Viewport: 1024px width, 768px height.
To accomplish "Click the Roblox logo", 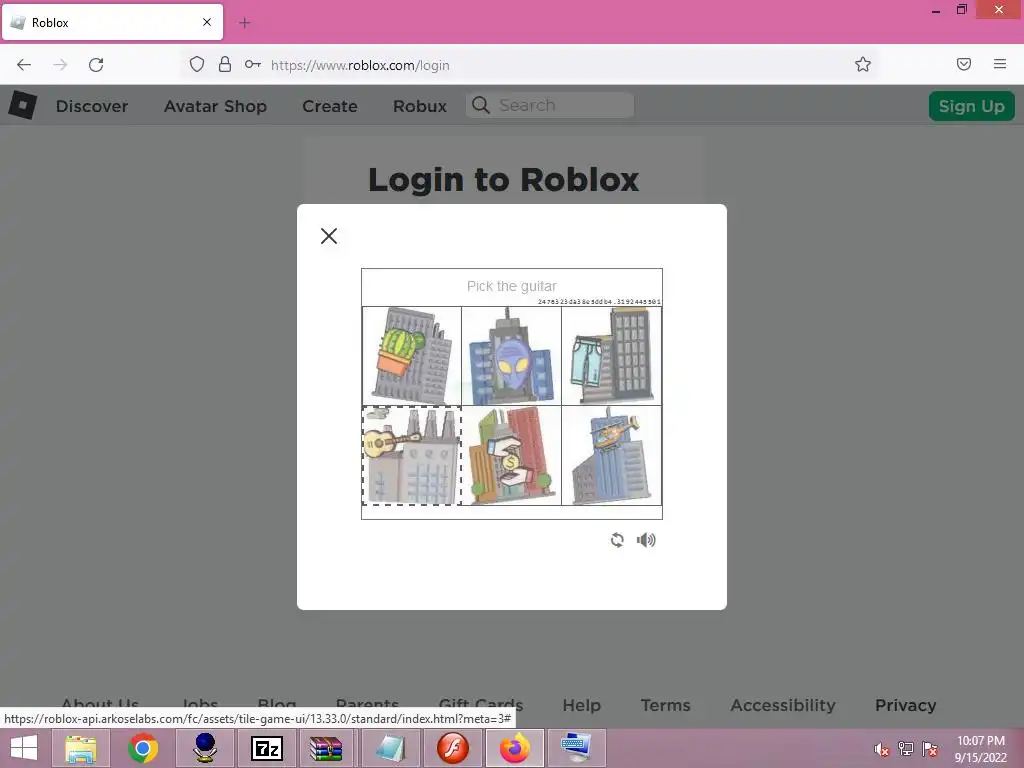I will point(23,105).
